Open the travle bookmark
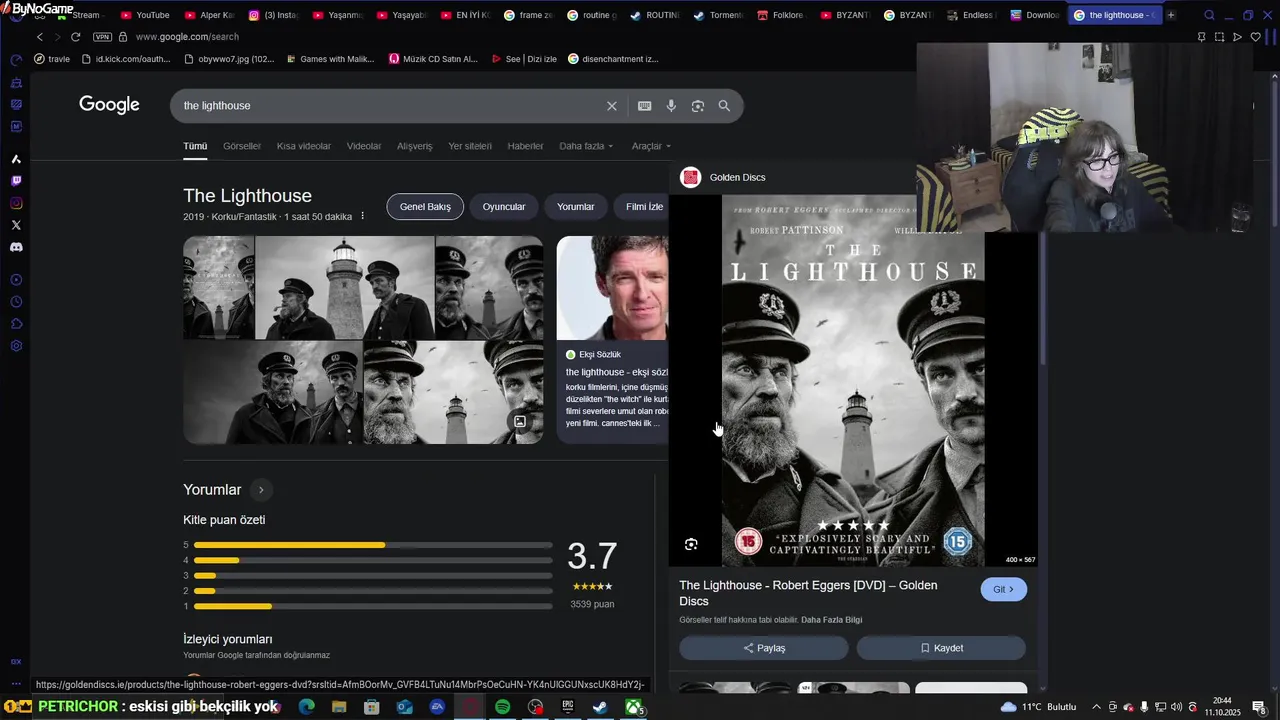The width and height of the screenshot is (1280, 720). (52, 59)
